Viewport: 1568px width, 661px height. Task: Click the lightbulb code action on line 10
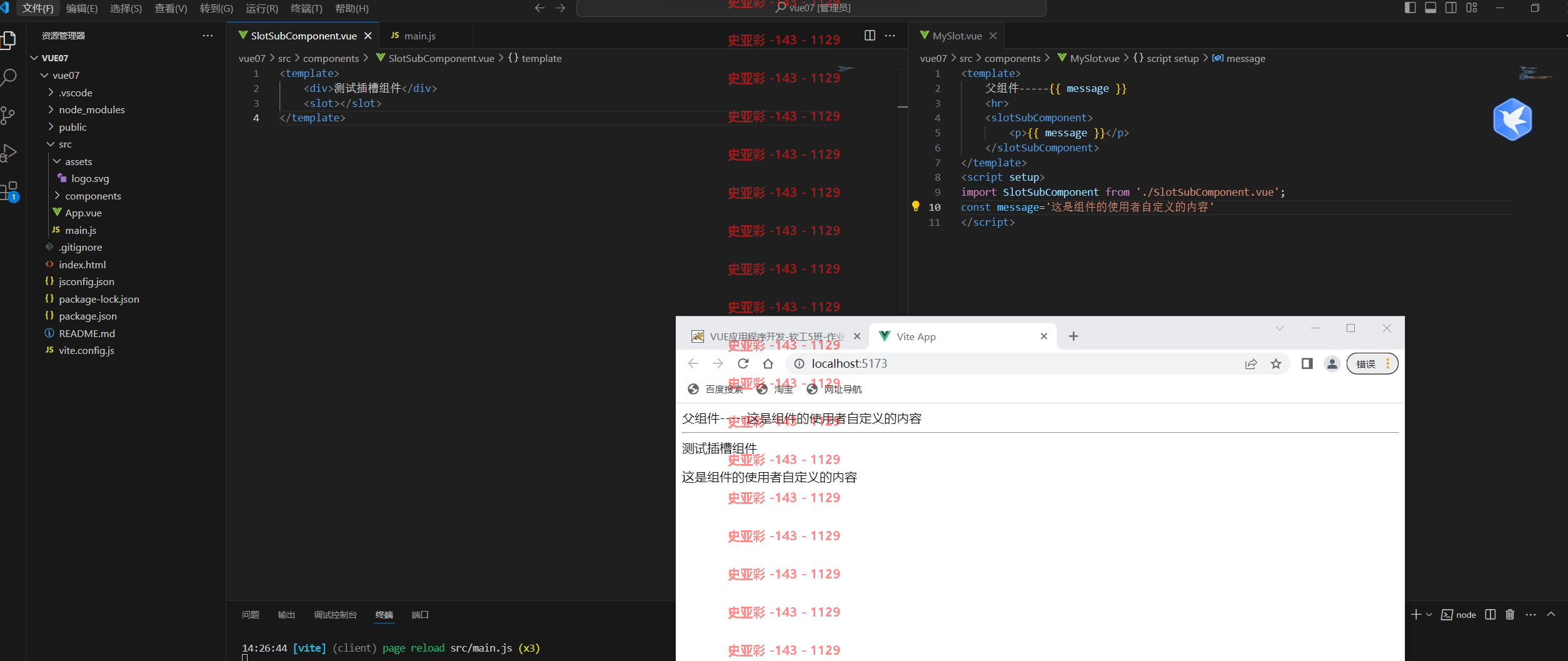tap(915, 206)
